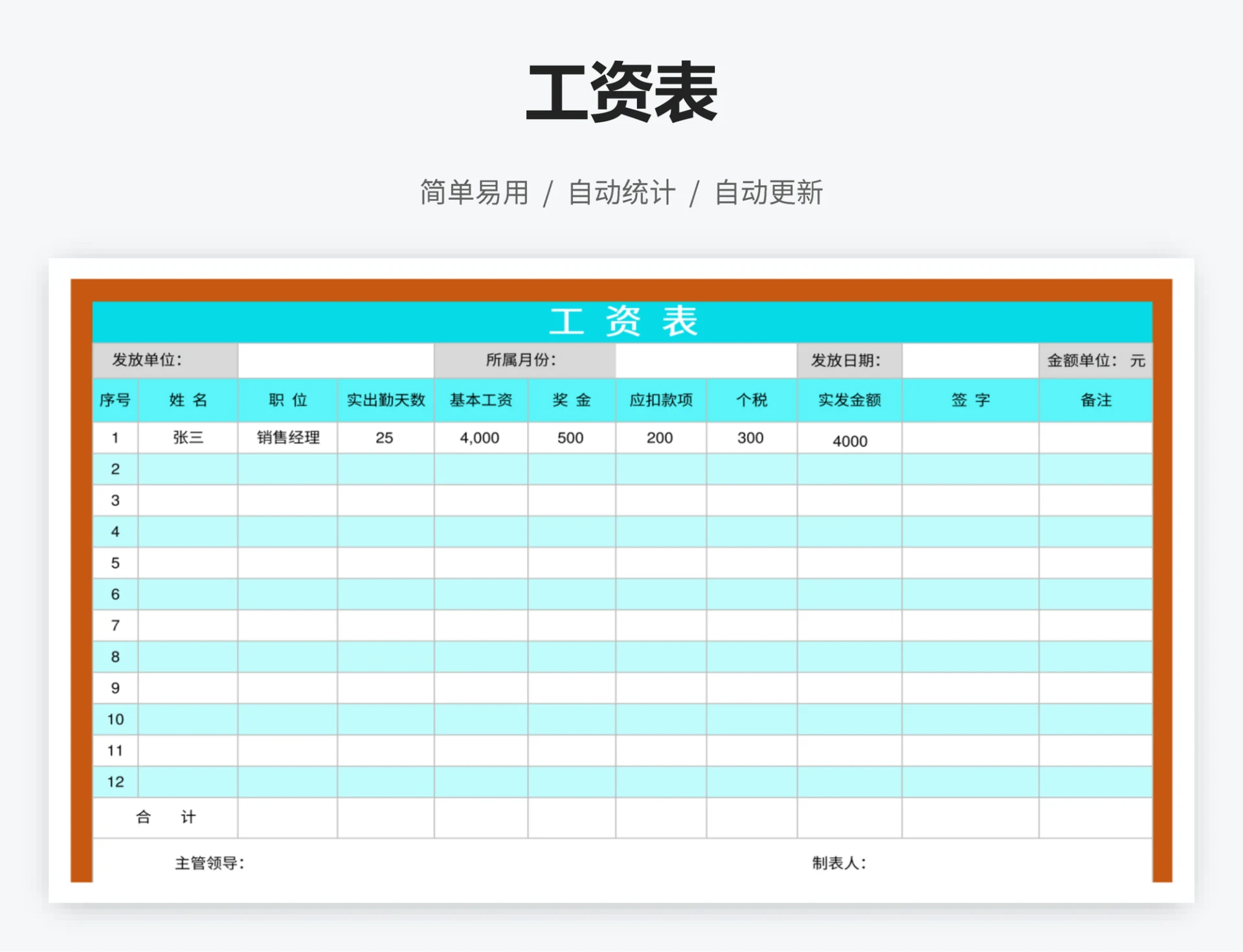Screen dimensions: 1243x952
Task: Click the 发放单位 input field
Action: [335, 362]
